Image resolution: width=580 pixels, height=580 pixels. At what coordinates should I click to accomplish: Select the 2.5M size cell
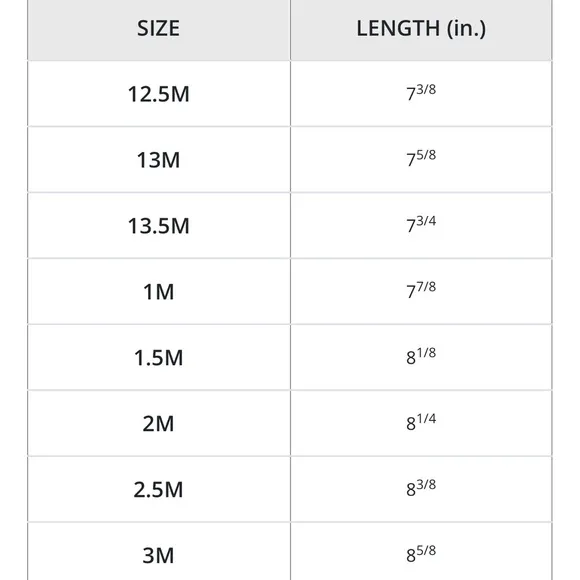[159, 489]
